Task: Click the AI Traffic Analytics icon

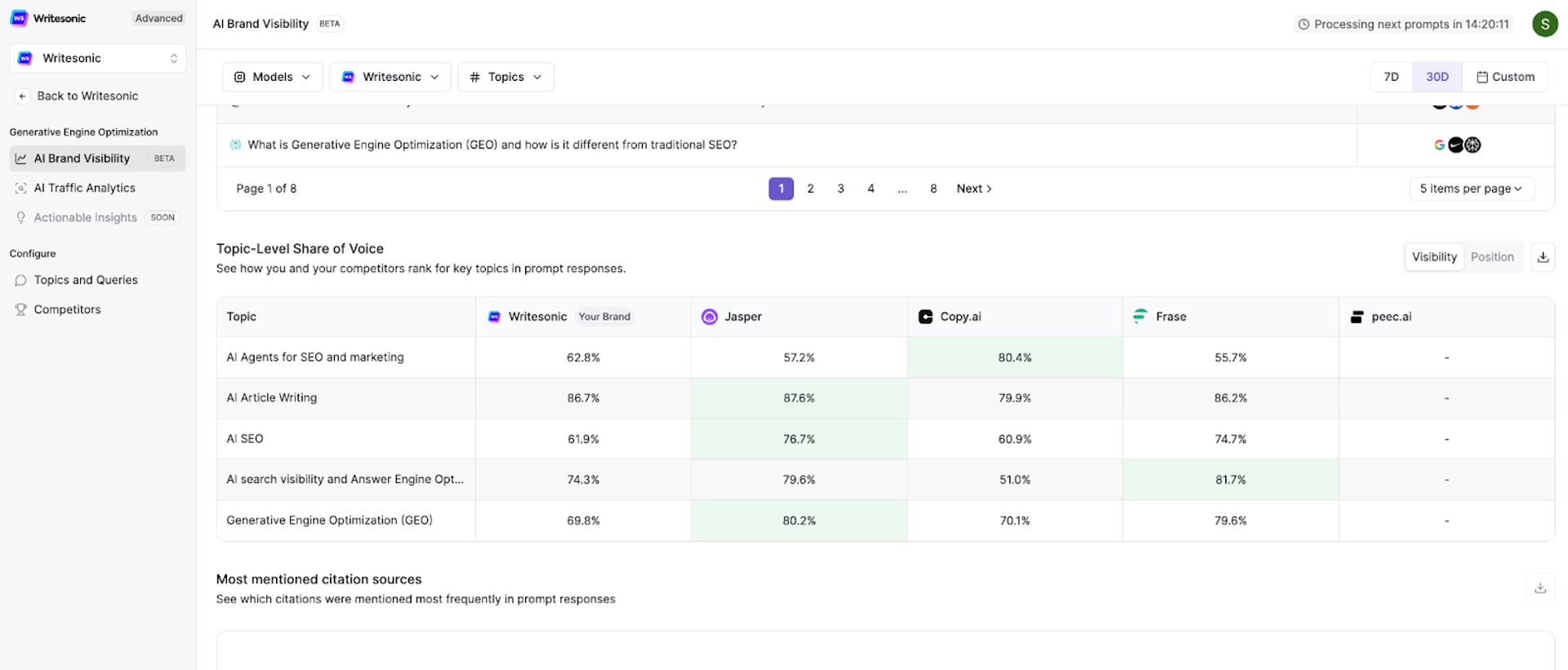Action: [20, 188]
